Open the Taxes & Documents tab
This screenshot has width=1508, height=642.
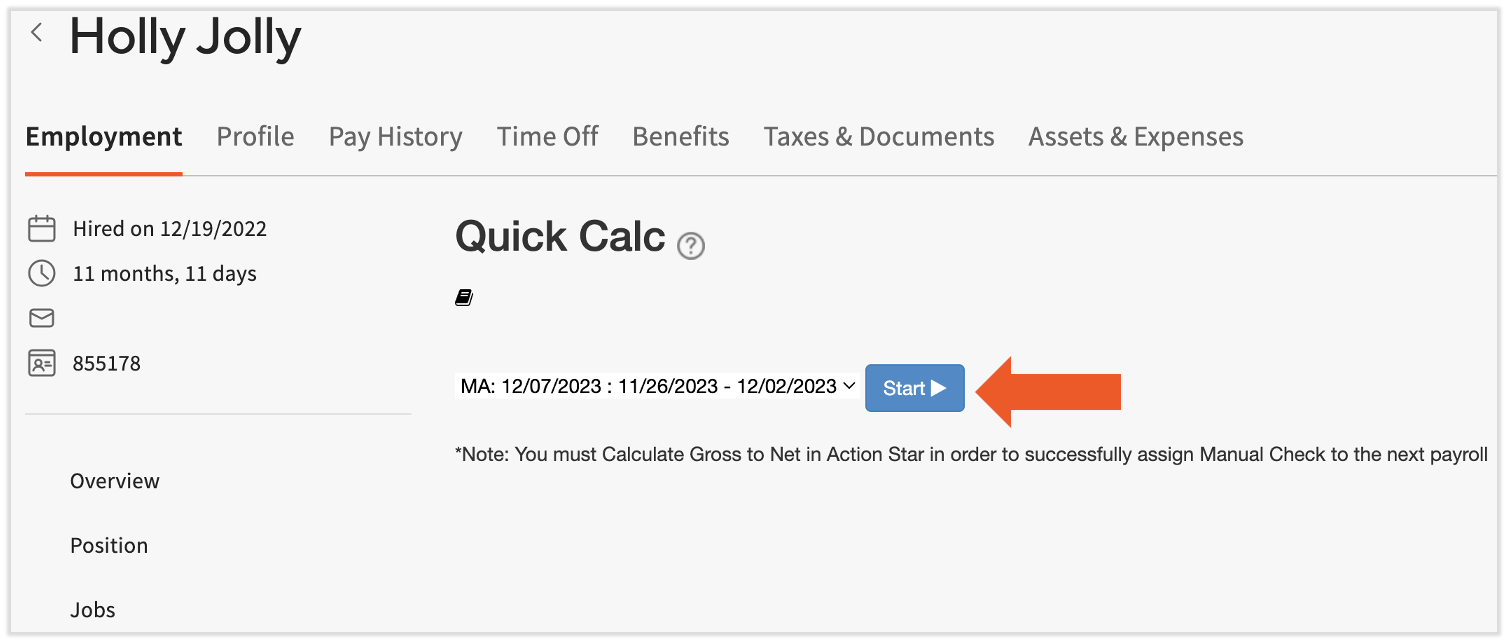pyautogui.click(x=878, y=136)
